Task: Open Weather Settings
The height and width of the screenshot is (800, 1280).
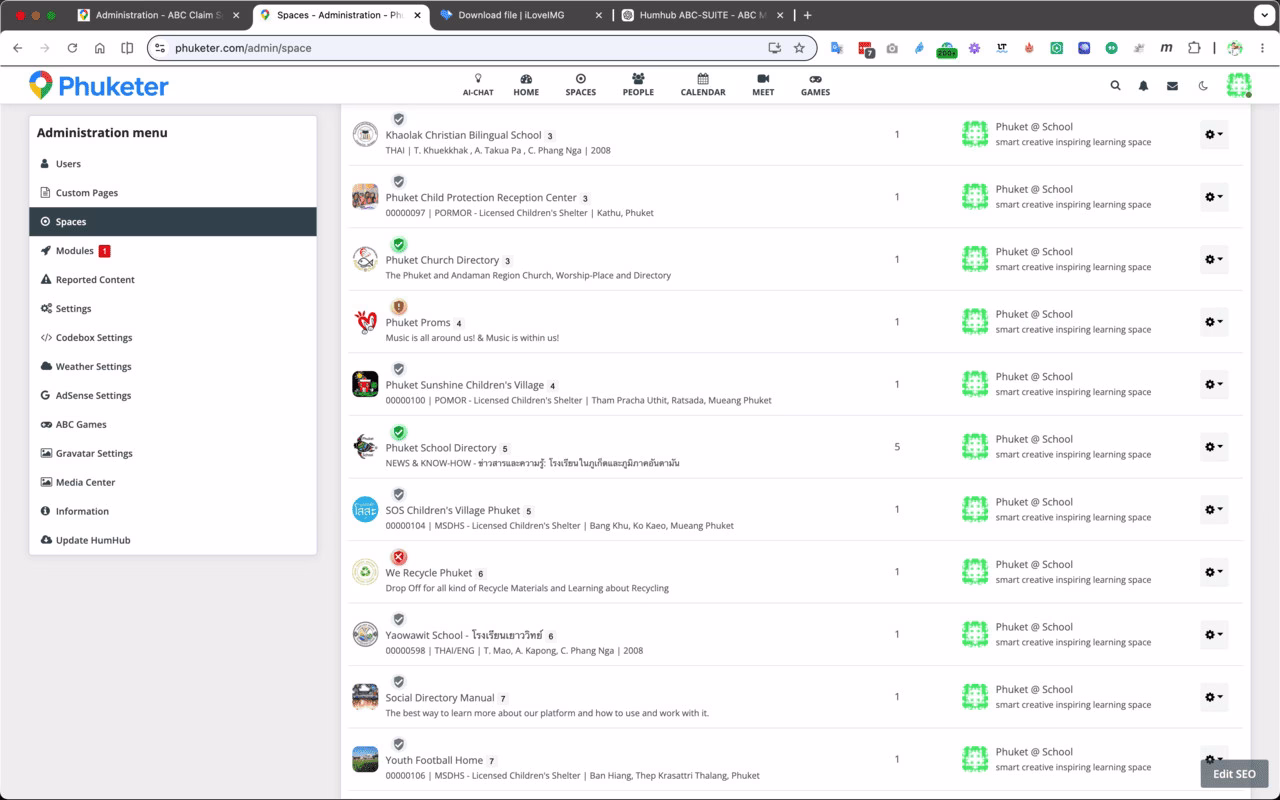Action: click(x=173, y=367)
